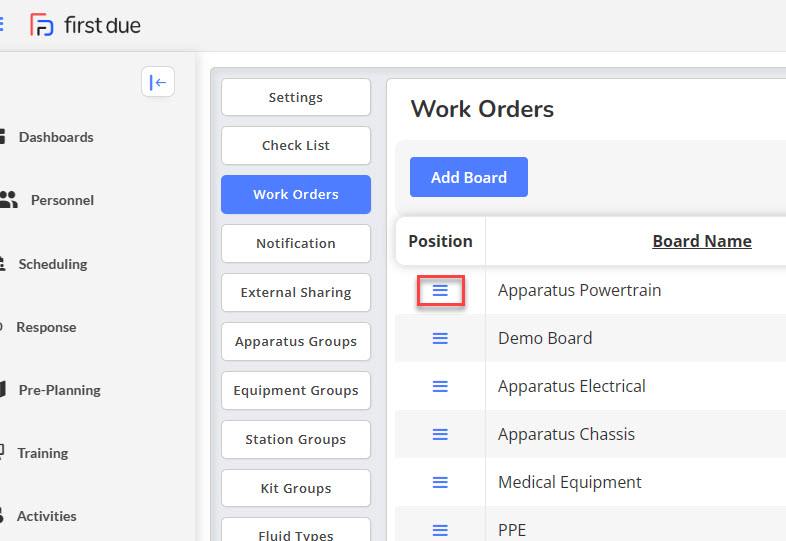This screenshot has width=786, height=541.
Task: Click the First Due logo
Action: 85,25
